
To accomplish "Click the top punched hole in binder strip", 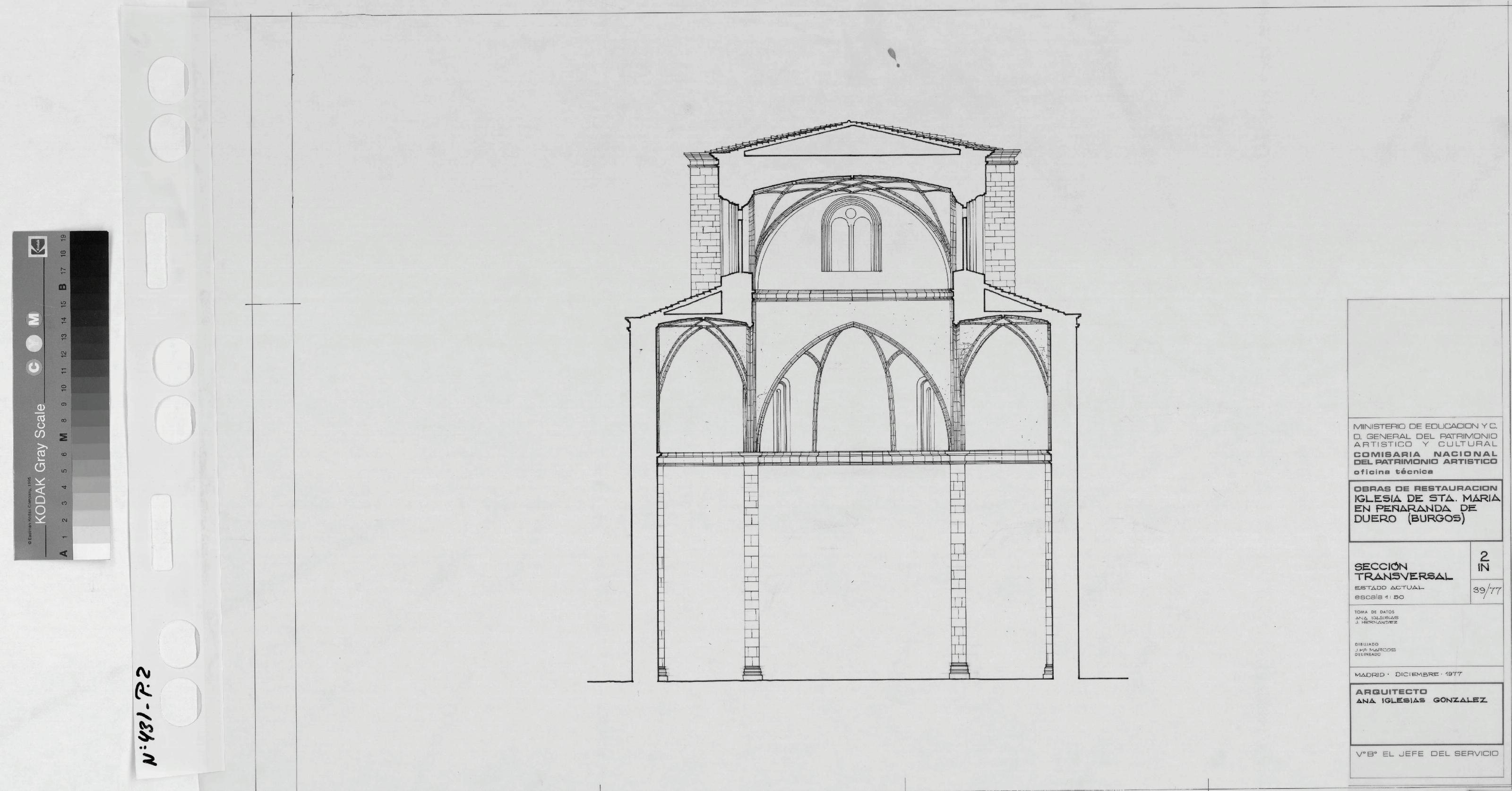I will point(168,80).
